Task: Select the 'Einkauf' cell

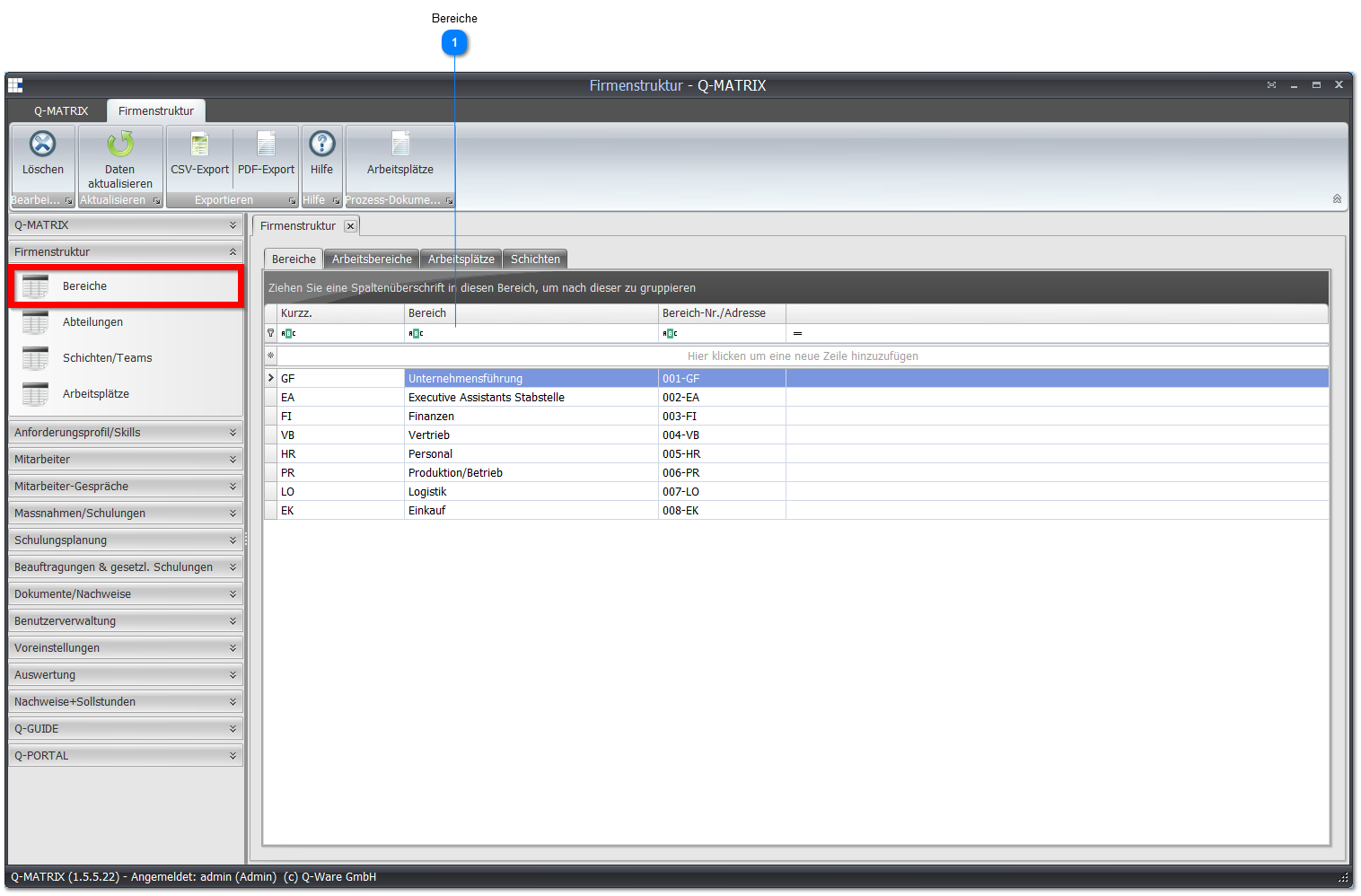Action: [531, 511]
